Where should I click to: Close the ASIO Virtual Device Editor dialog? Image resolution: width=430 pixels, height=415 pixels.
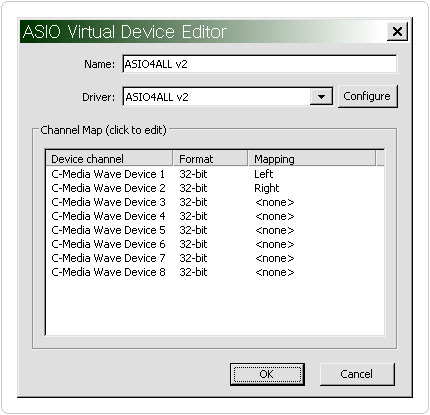[x=397, y=32]
